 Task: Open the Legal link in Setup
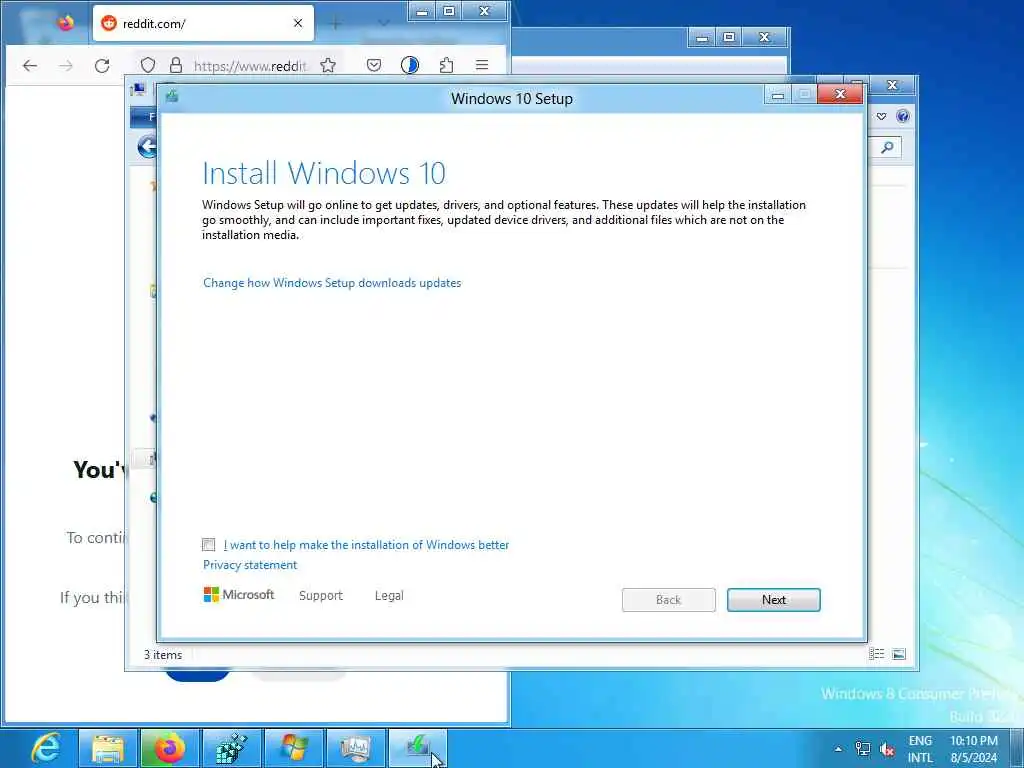[389, 596]
